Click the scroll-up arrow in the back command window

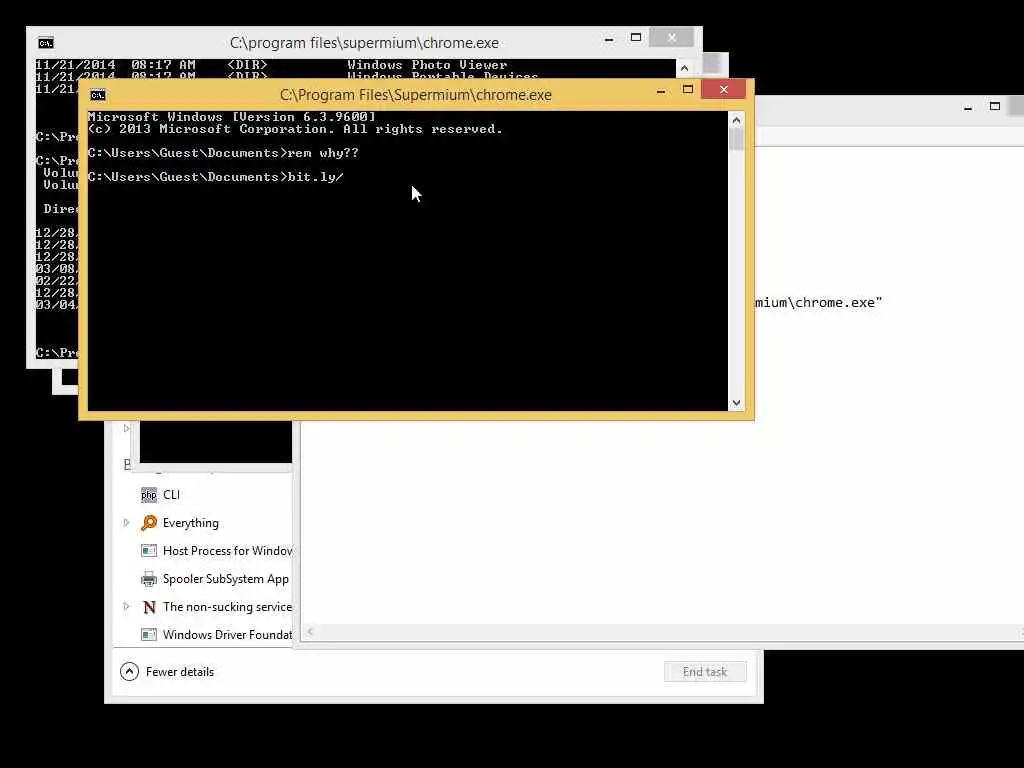[684, 68]
